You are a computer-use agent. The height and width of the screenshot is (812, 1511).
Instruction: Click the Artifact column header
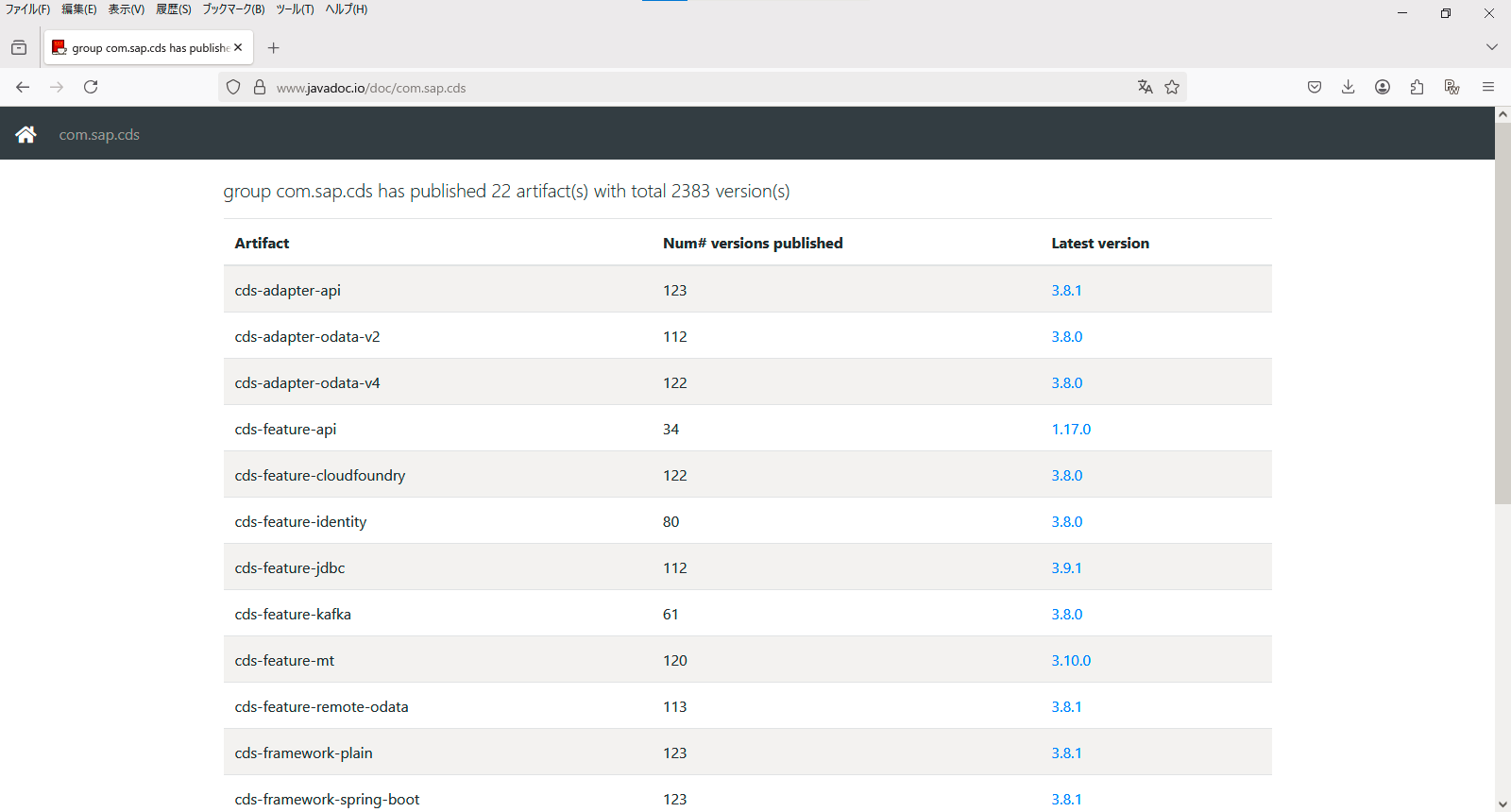click(x=262, y=243)
